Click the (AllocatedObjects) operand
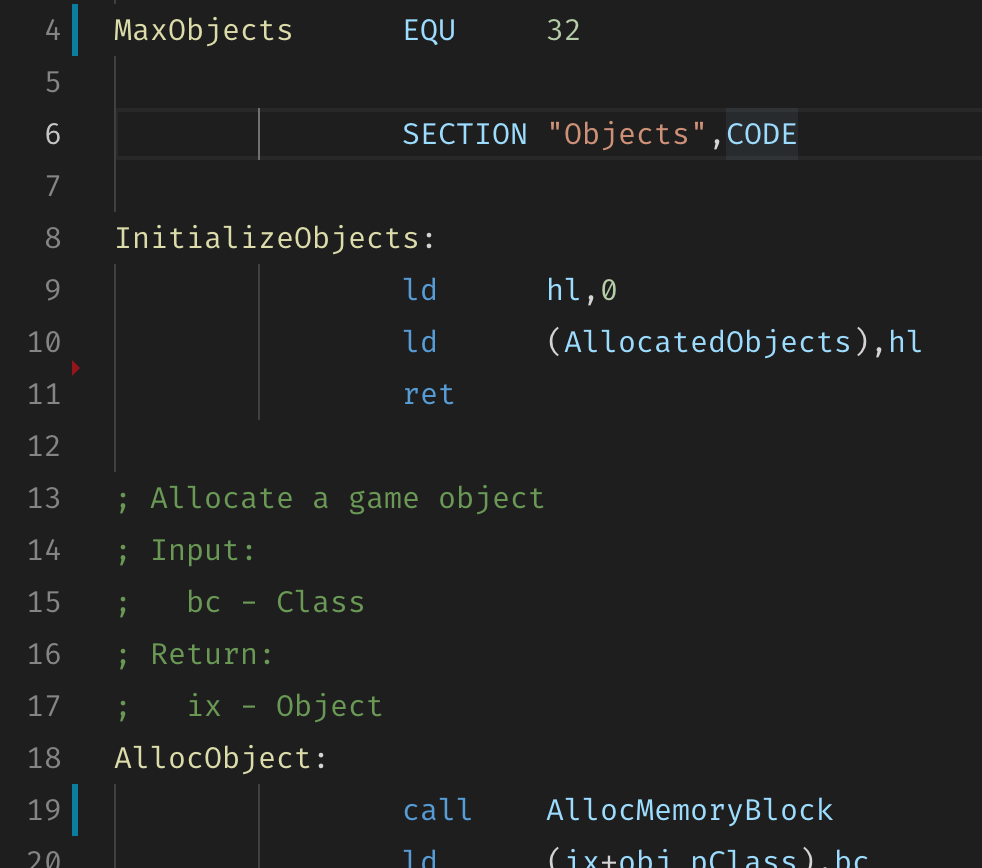This screenshot has width=982, height=868. pyautogui.click(x=708, y=343)
